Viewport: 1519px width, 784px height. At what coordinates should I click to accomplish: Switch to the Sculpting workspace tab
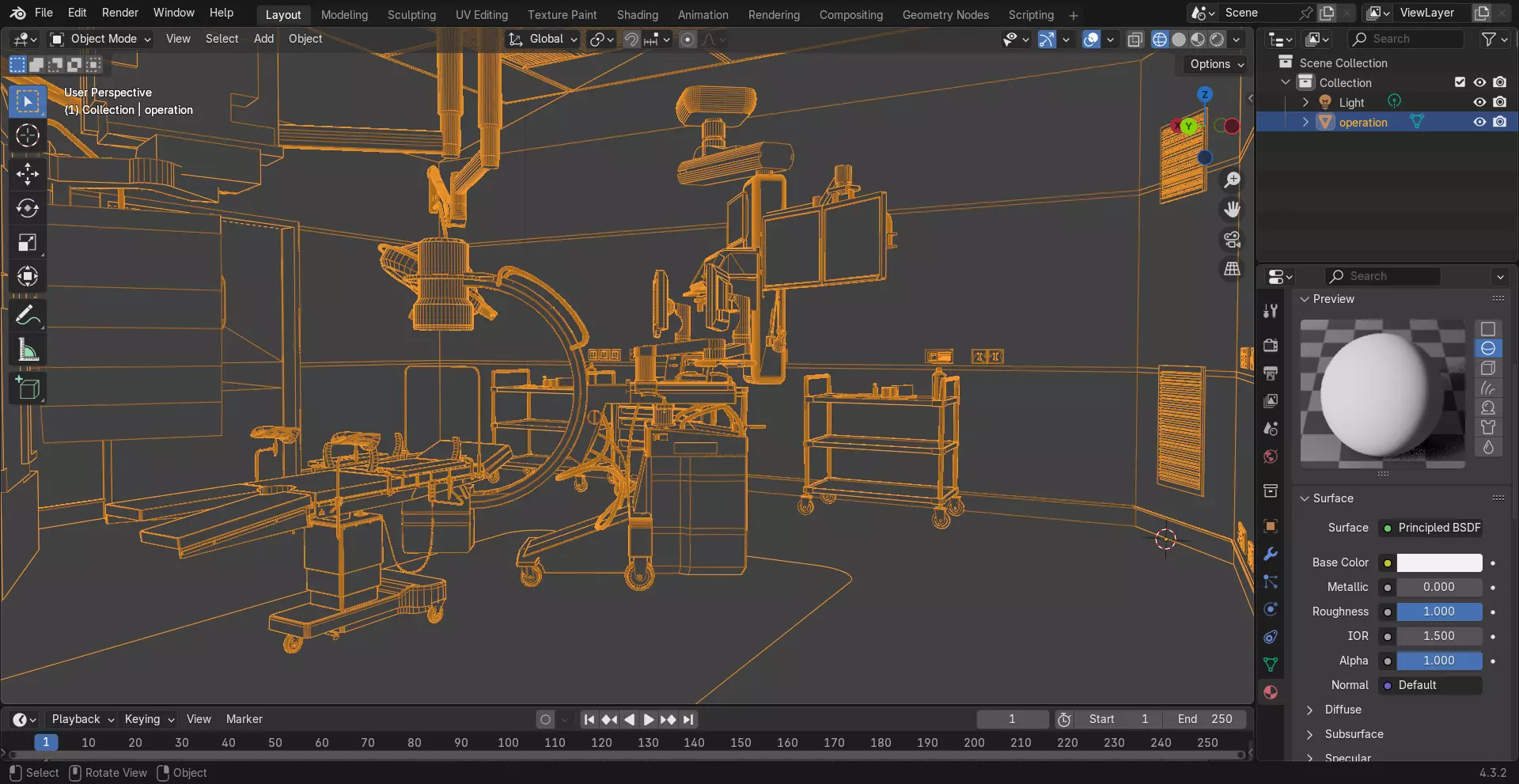point(411,15)
